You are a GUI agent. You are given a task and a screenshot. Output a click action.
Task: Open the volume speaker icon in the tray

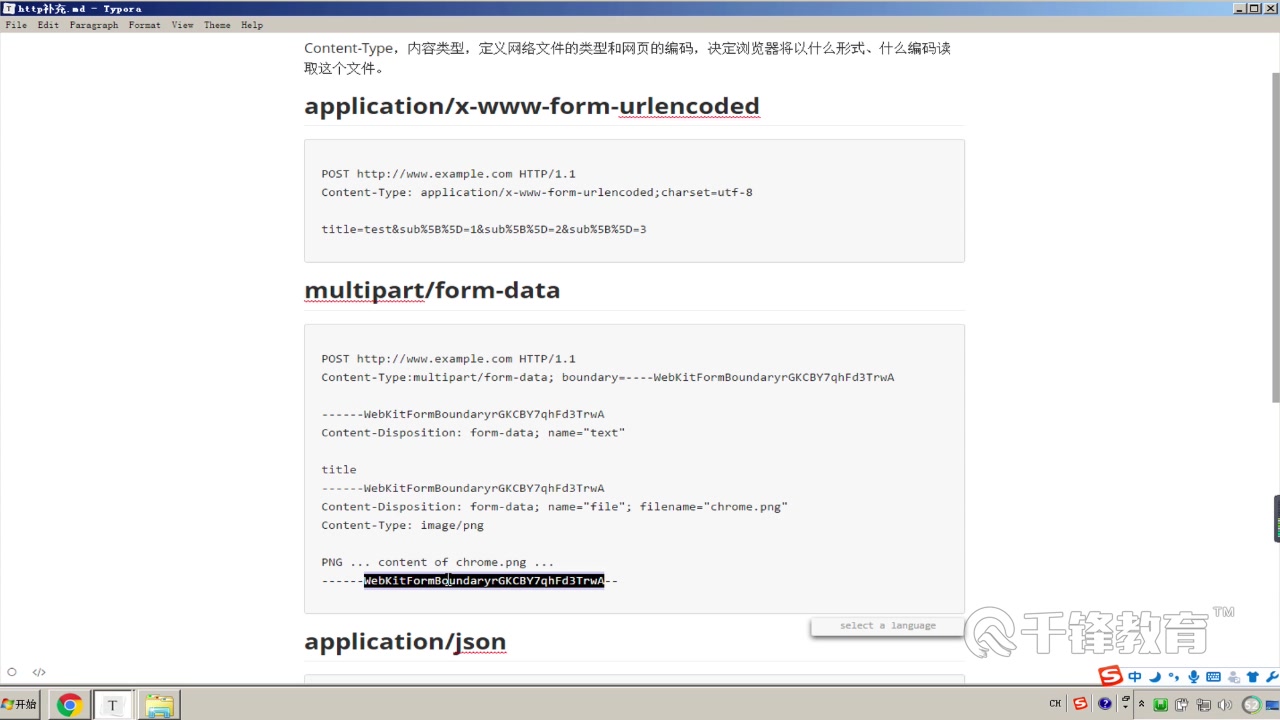pyautogui.click(x=1225, y=704)
